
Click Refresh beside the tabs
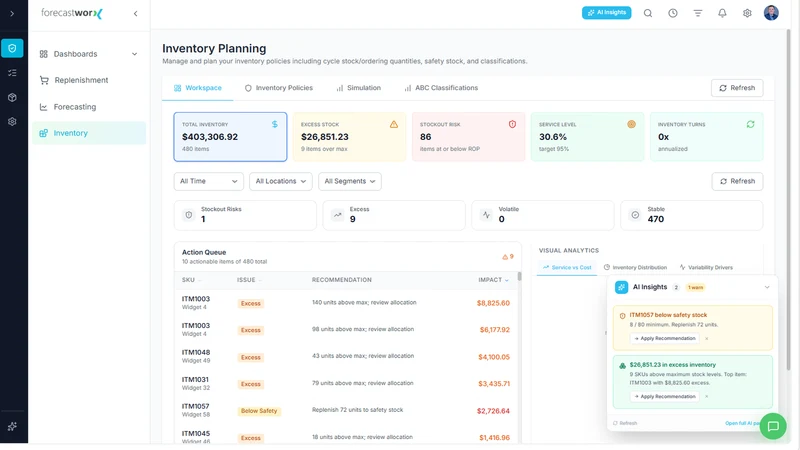tap(737, 88)
